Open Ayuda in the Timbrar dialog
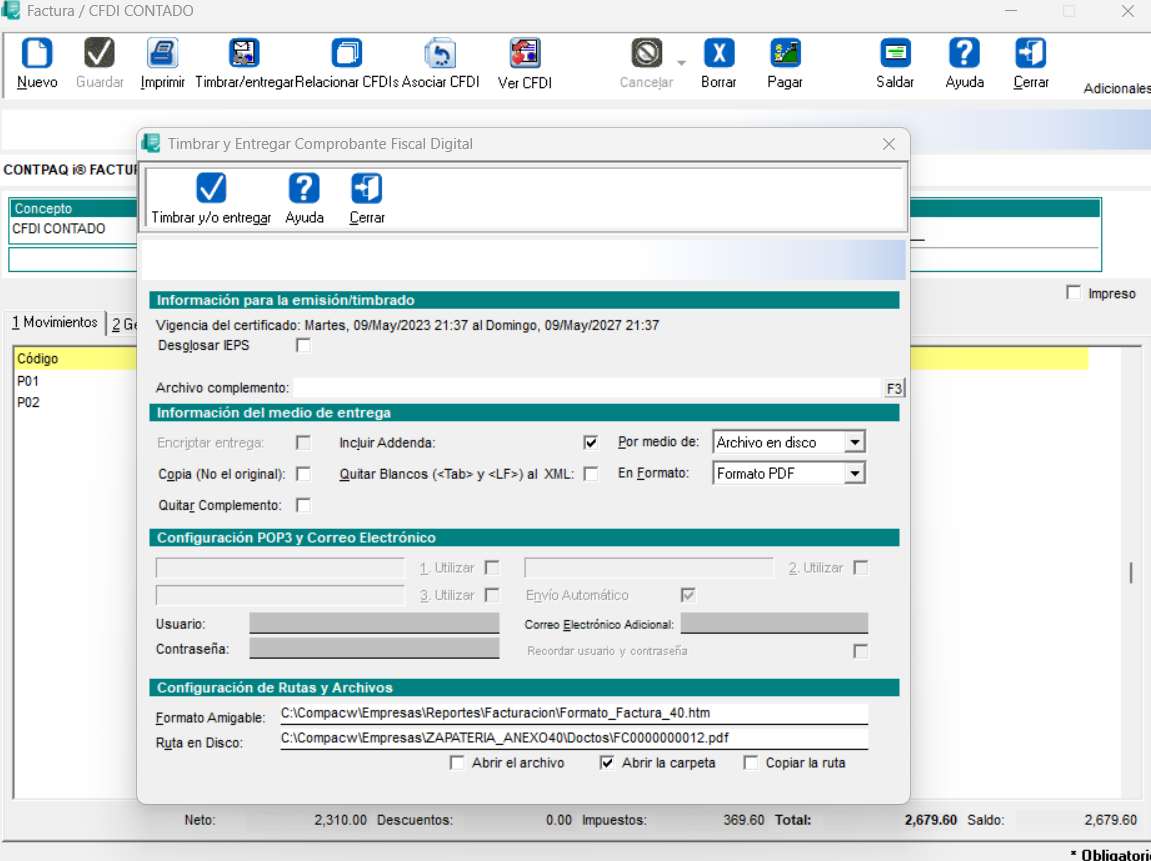The height and width of the screenshot is (861, 1151). coord(304,188)
